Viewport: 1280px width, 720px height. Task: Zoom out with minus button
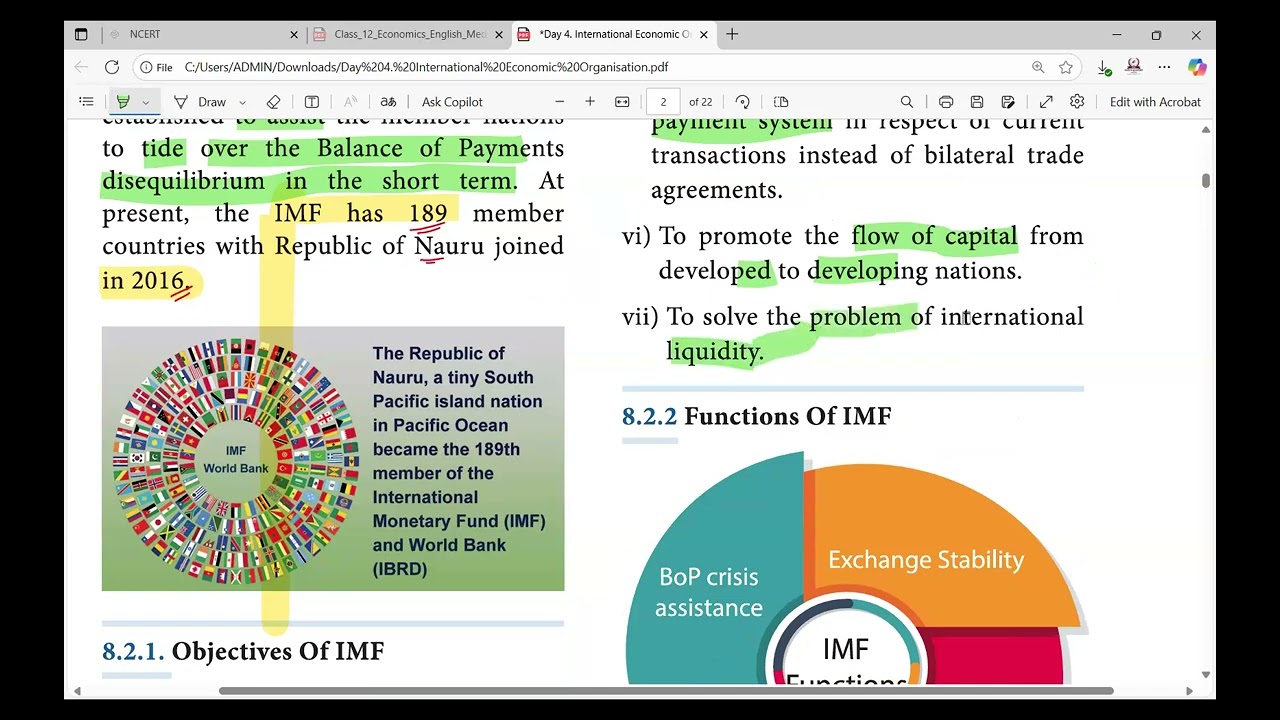click(x=560, y=102)
